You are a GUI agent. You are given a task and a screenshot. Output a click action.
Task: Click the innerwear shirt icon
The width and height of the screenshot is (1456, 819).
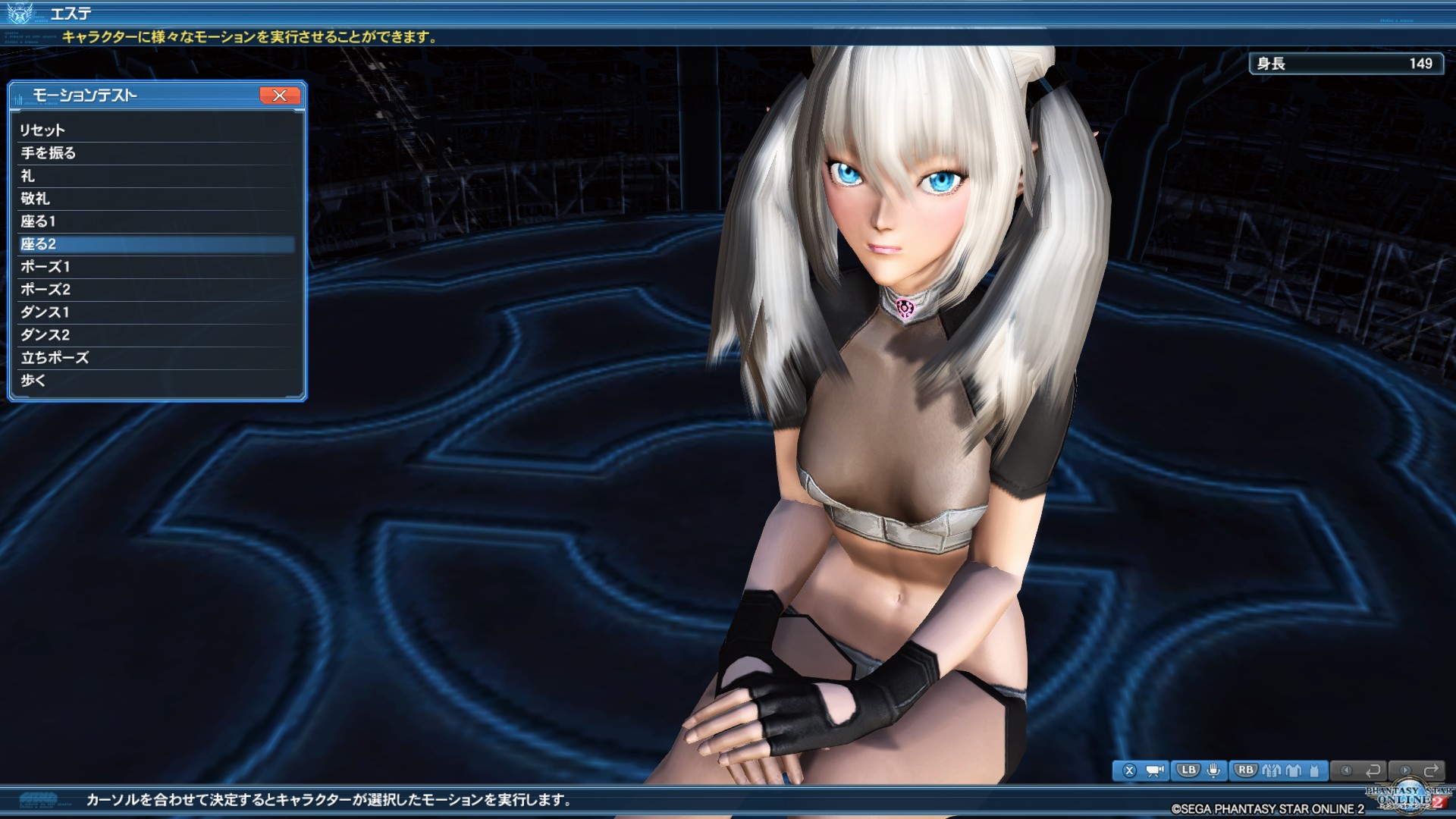(x=1294, y=770)
